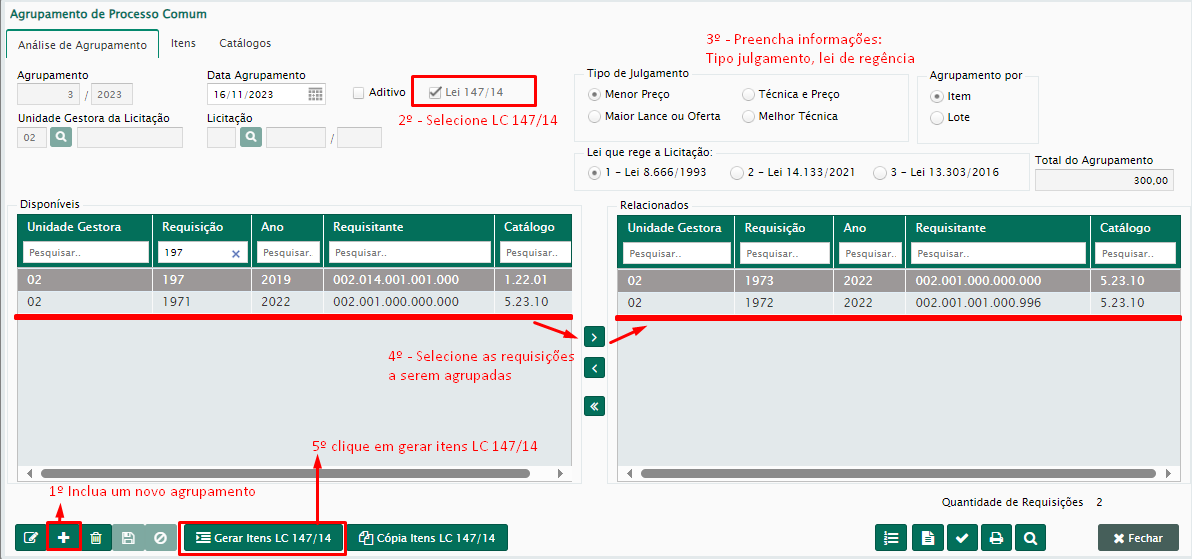
Task: Select the Técnica e Preço radio option
Action: pos(749,94)
